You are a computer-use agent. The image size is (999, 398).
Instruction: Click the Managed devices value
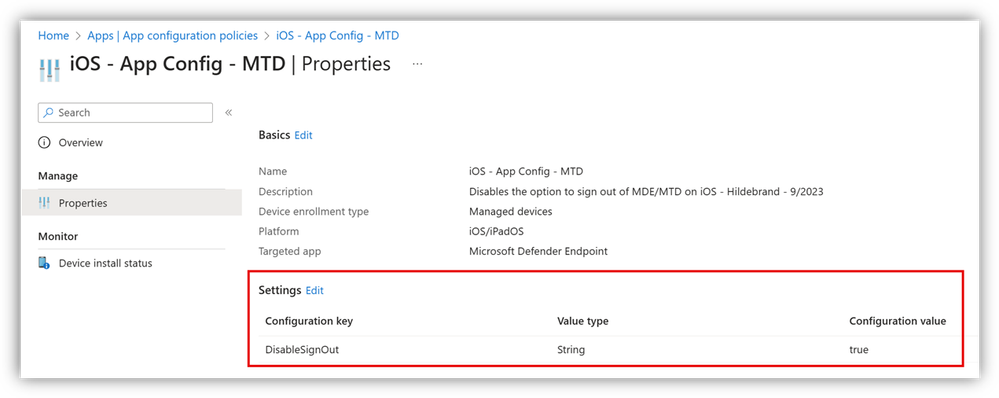click(x=510, y=211)
